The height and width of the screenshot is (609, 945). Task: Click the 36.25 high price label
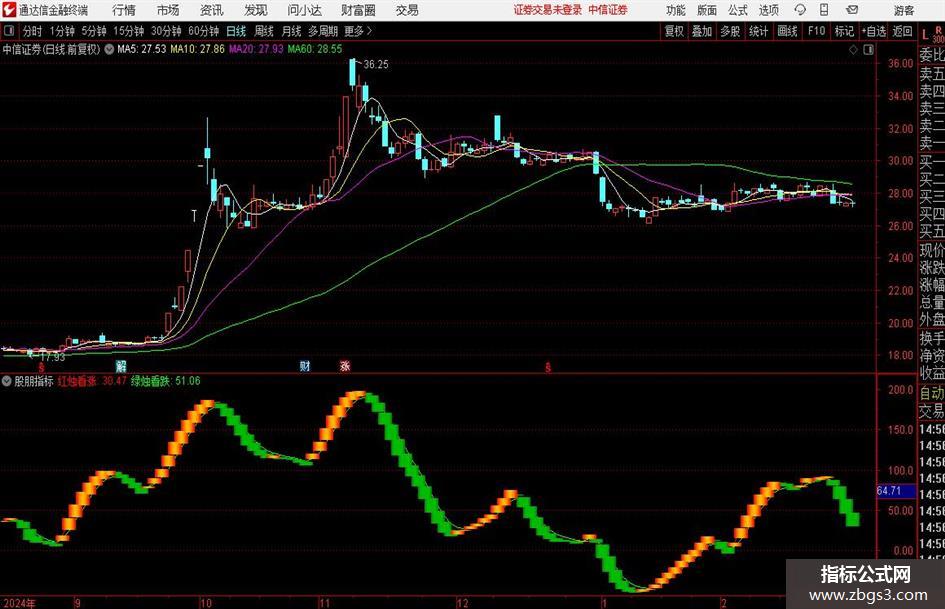[376, 65]
